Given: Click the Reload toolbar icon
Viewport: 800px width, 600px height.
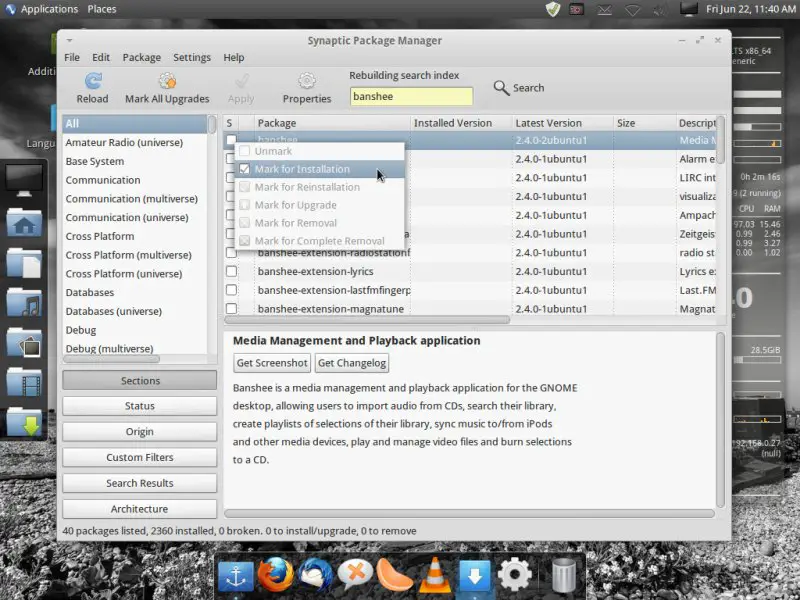Looking at the screenshot, I should point(93,81).
